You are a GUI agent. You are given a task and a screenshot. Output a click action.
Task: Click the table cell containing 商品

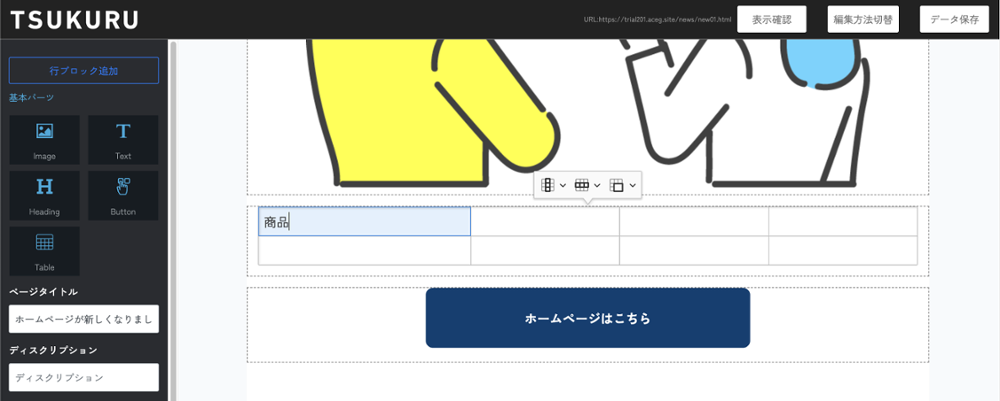click(364, 221)
